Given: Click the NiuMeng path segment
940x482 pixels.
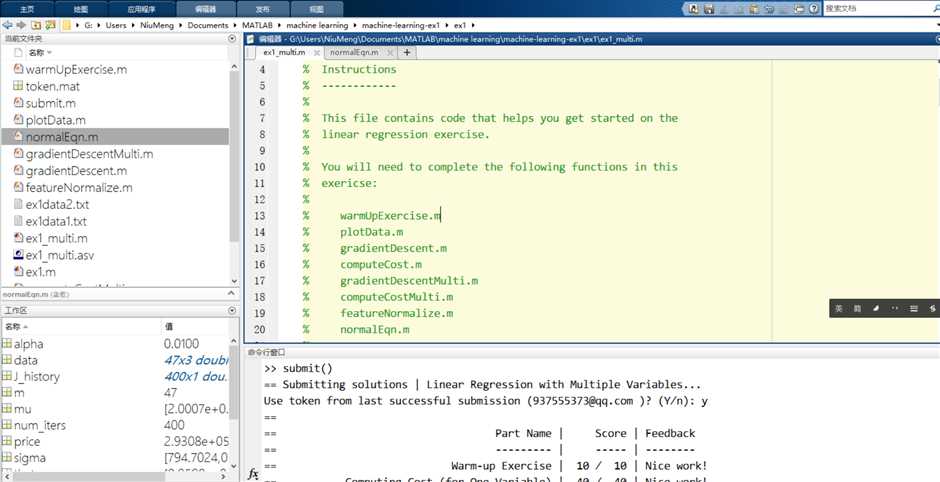Looking at the screenshot, I should click(159, 25).
